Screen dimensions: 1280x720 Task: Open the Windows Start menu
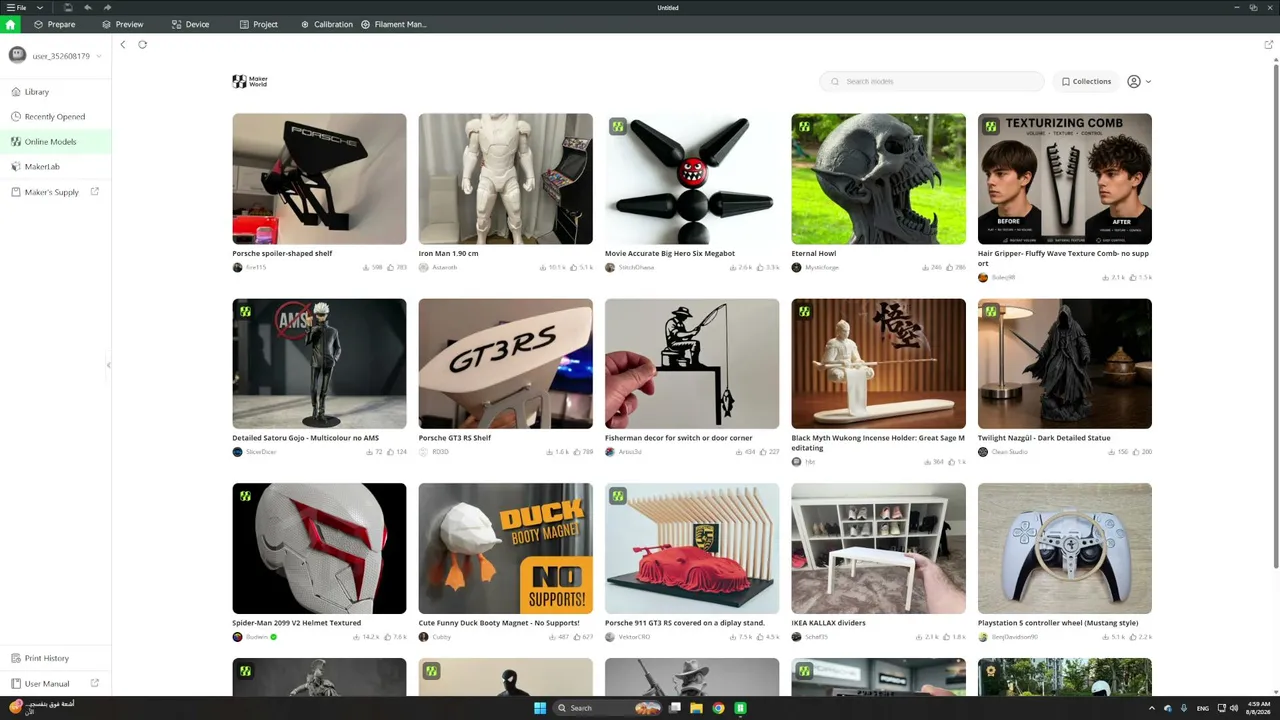540,708
